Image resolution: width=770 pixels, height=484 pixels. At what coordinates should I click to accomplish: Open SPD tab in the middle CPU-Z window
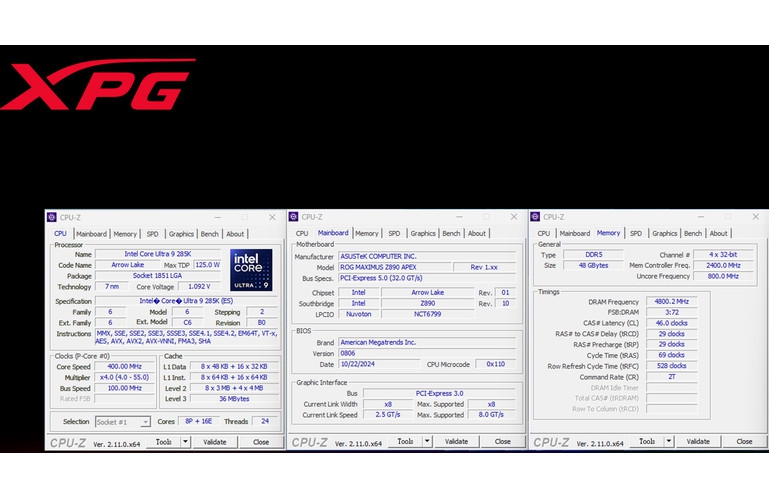click(394, 234)
